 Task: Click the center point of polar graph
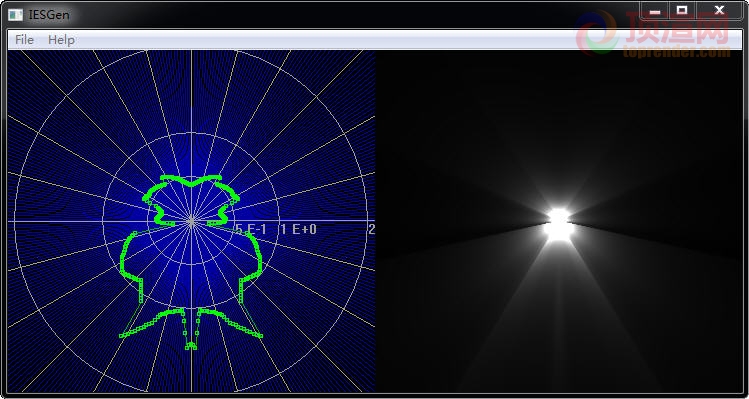point(191,221)
